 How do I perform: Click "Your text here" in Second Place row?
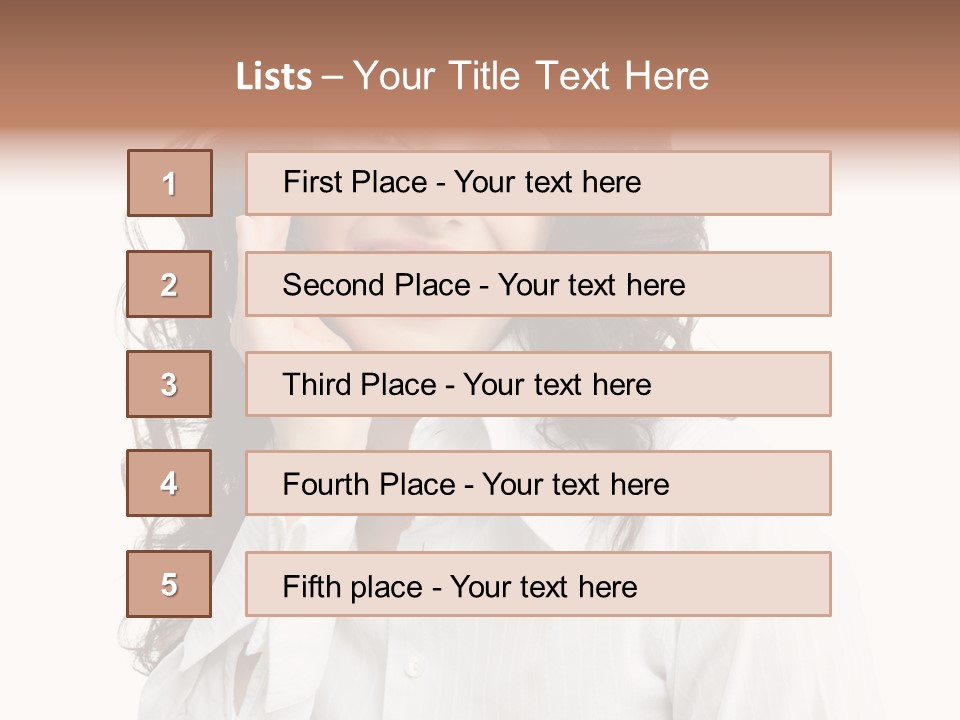(591, 285)
